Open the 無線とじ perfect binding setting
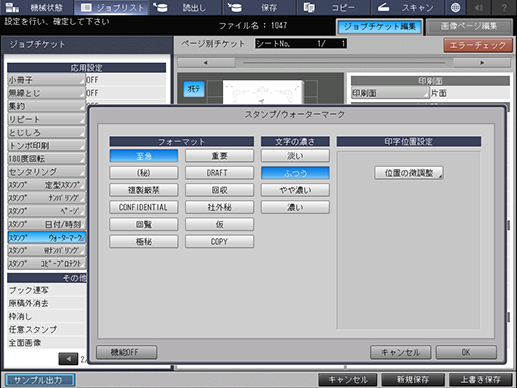Image resolution: width=517 pixels, height=388 pixels. tap(46, 93)
